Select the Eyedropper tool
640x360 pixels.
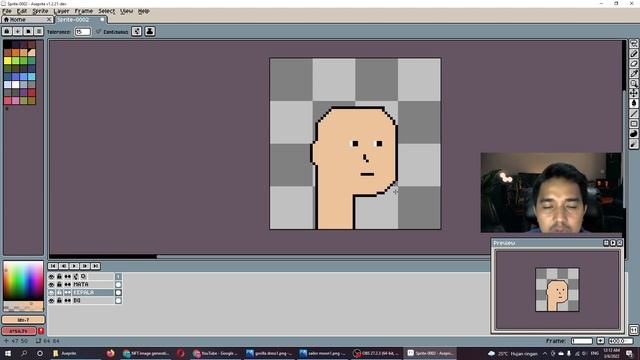pyautogui.click(x=633, y=74)
